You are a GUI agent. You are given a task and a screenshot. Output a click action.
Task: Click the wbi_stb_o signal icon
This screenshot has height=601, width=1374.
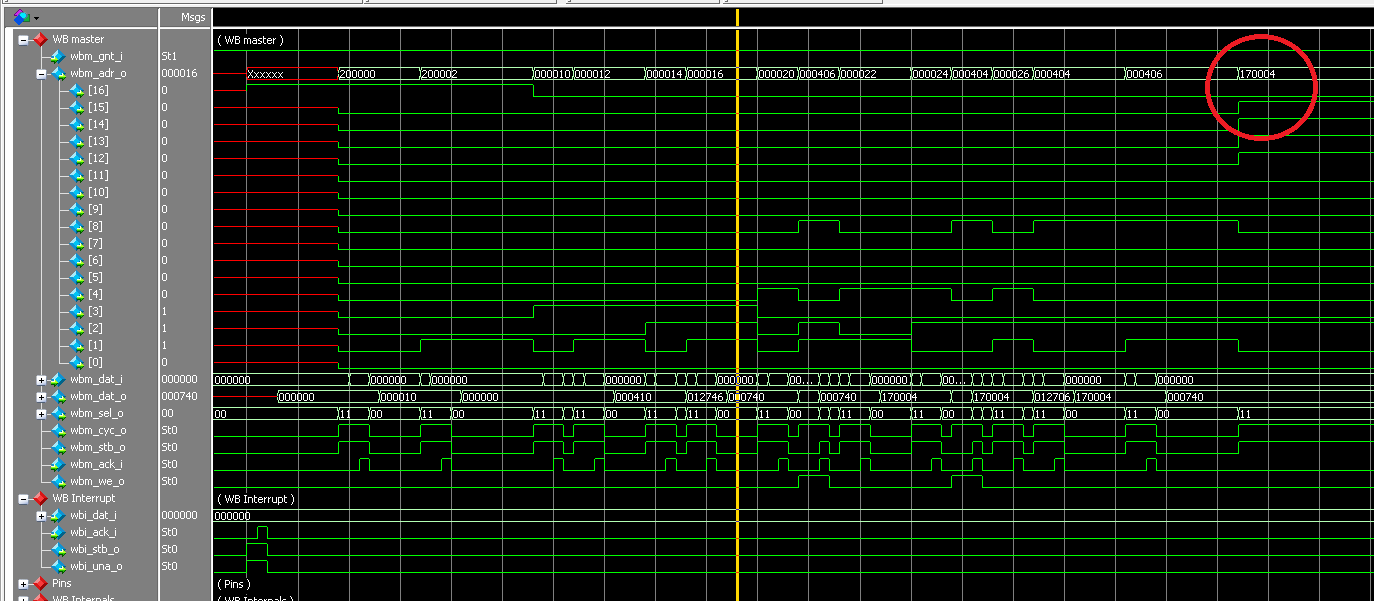tap(57, 549)
